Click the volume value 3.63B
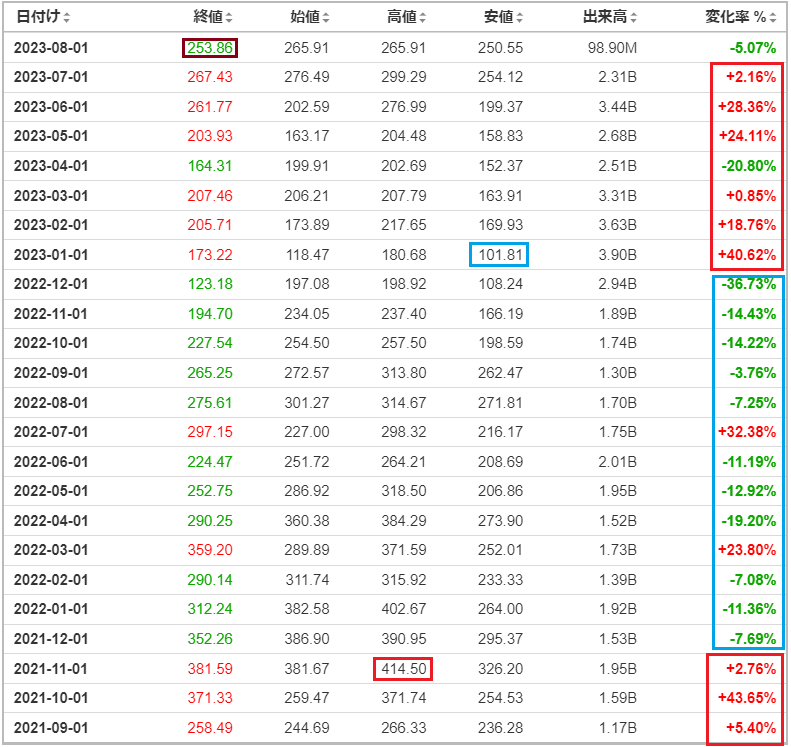This screenshot has width=791, height=747. coord(617,225)
